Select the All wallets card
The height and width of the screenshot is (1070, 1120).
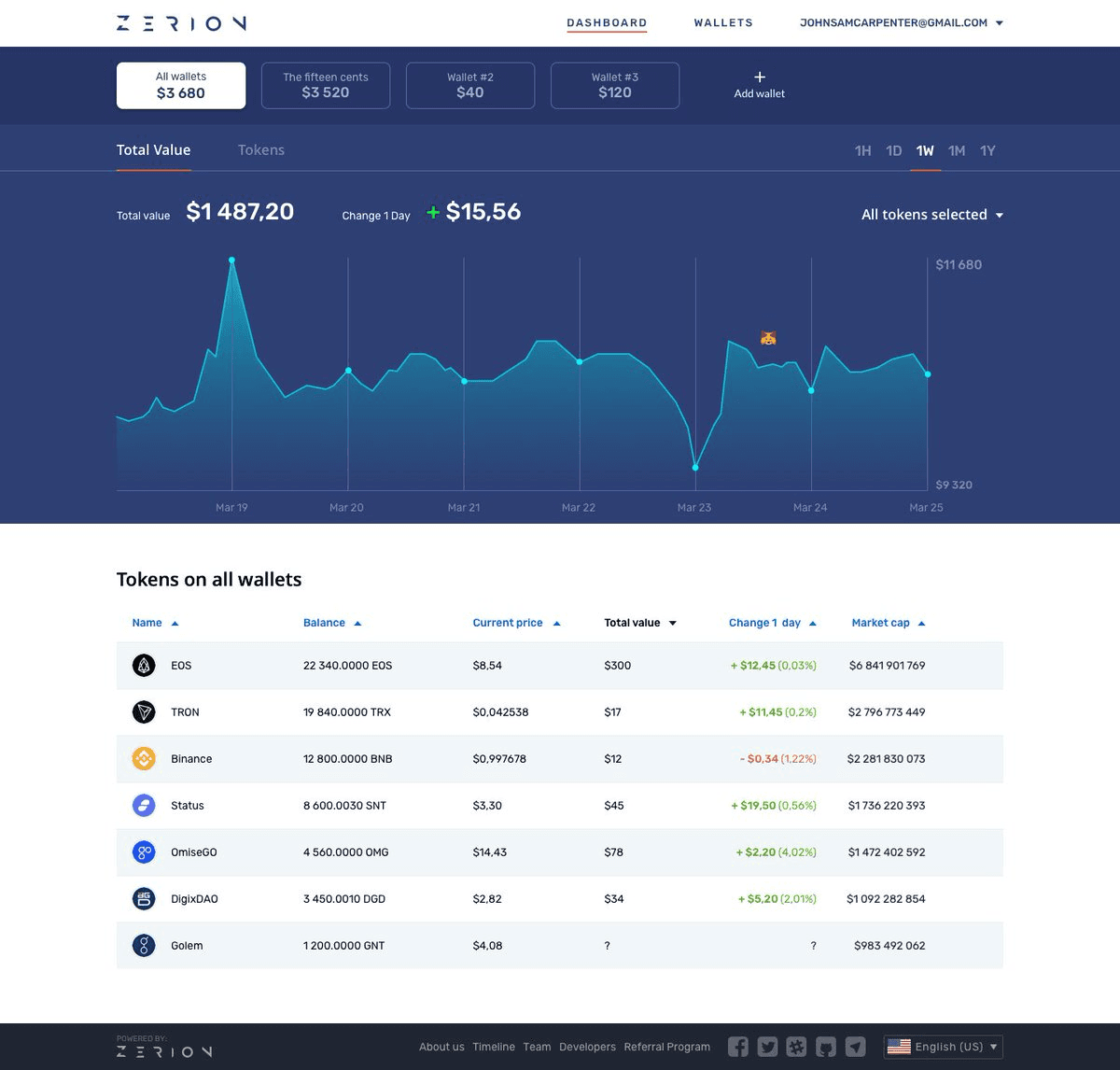(x=181, y=86)
